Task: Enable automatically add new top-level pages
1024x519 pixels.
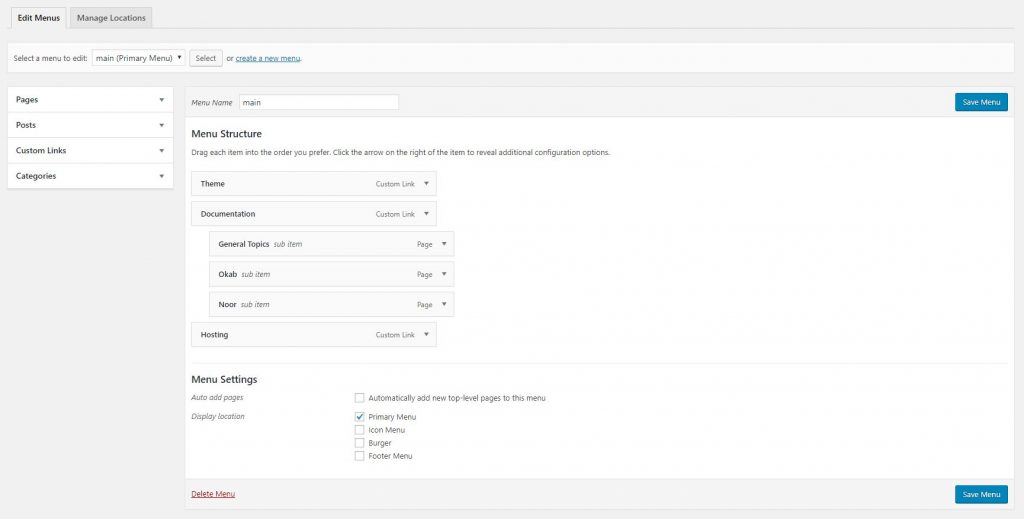Action: pyautogui.click(x=359, y=398)
